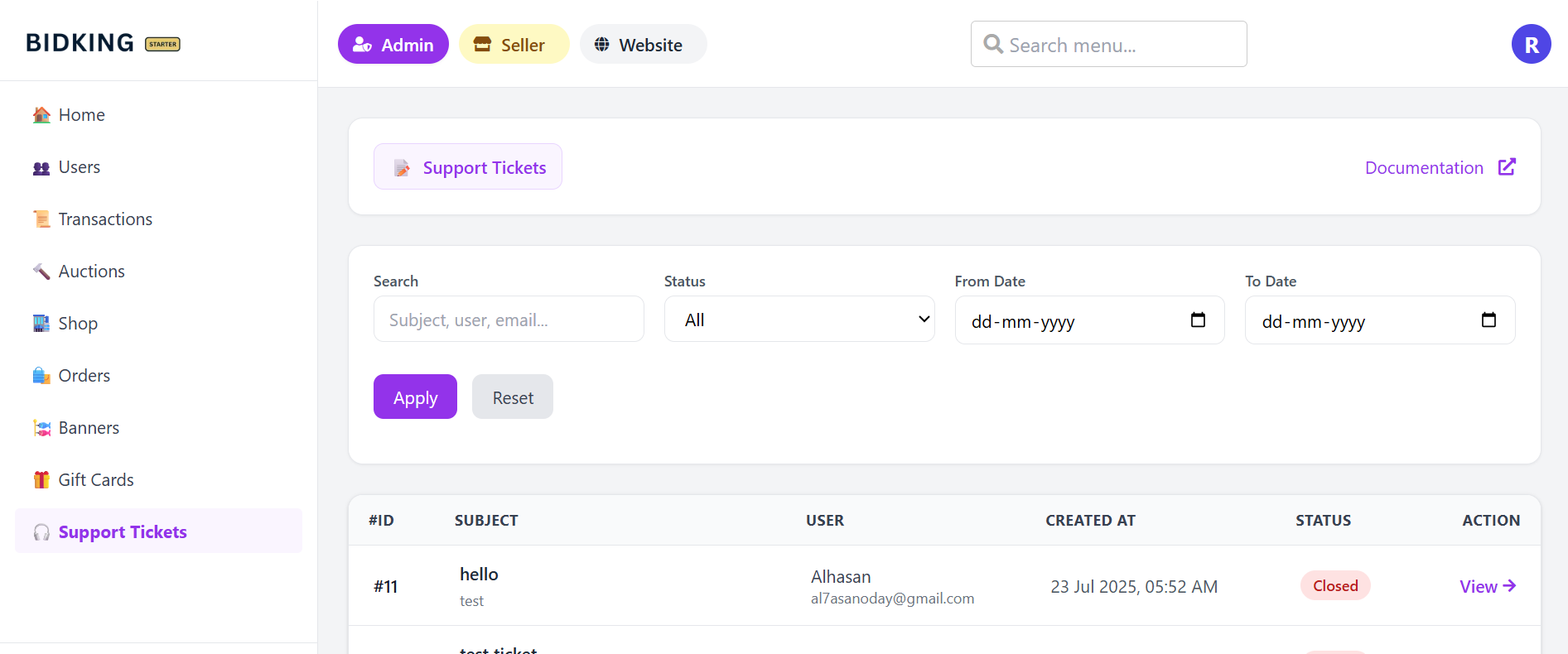View ticket #11 details

(1487, 586)
